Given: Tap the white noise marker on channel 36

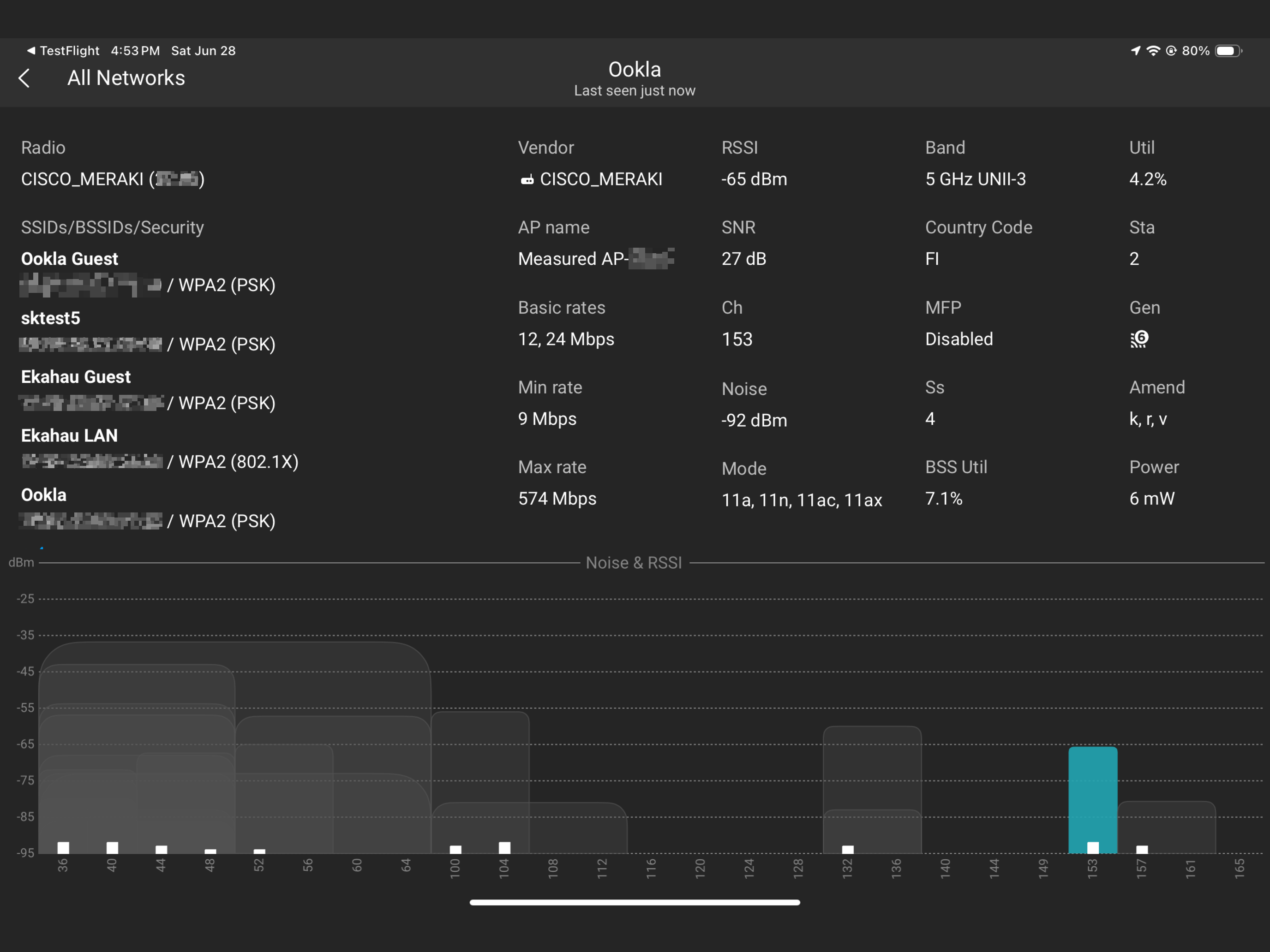Looking at the screenshot, I should pos(63,848).
